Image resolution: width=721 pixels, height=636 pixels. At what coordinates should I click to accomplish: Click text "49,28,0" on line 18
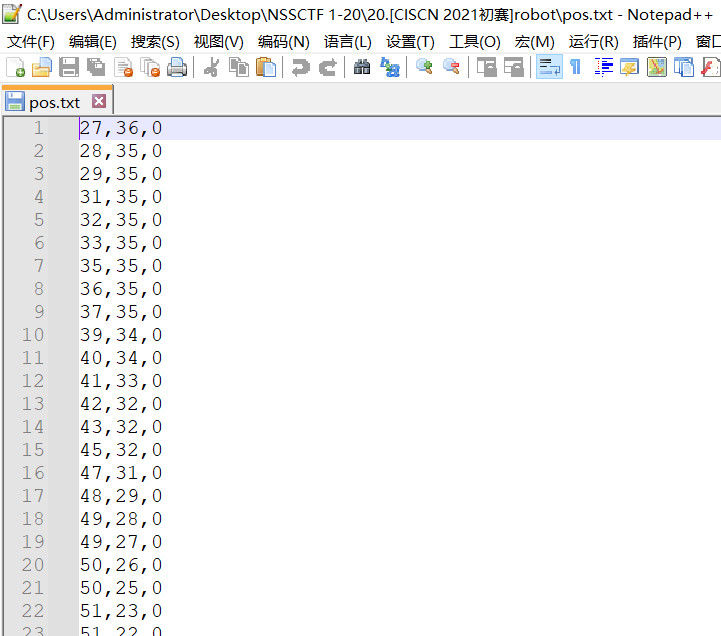coord(121,519)
